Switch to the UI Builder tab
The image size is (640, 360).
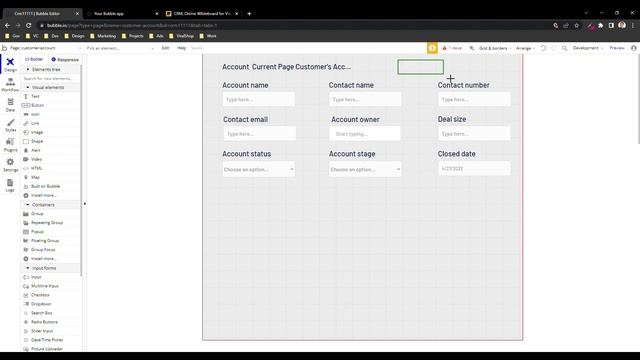click(x=34, y=59)
